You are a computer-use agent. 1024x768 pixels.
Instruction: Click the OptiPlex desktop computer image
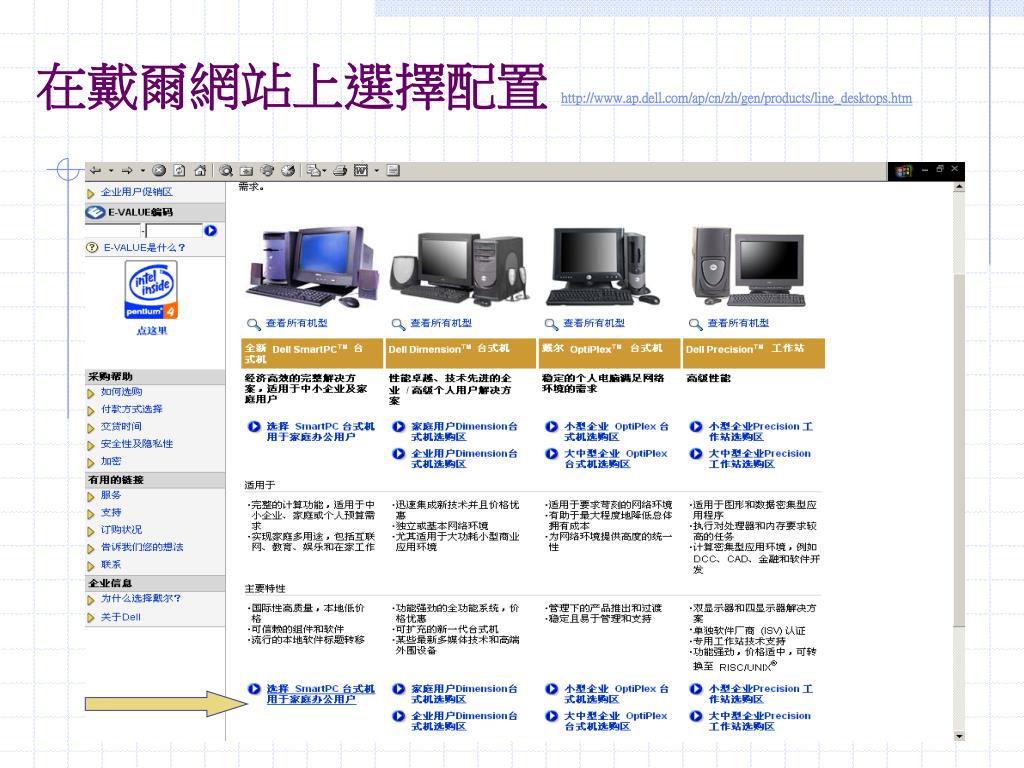pos(602,266)
